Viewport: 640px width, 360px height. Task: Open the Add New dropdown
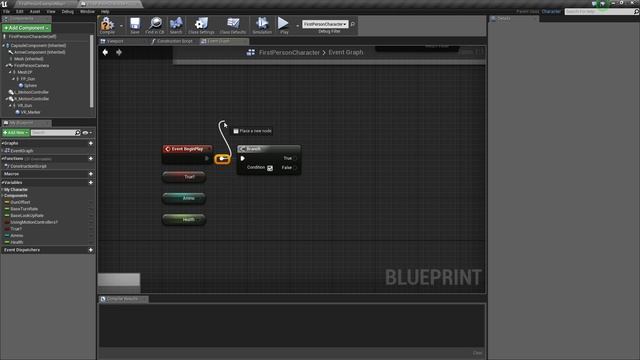click(16, 133)
